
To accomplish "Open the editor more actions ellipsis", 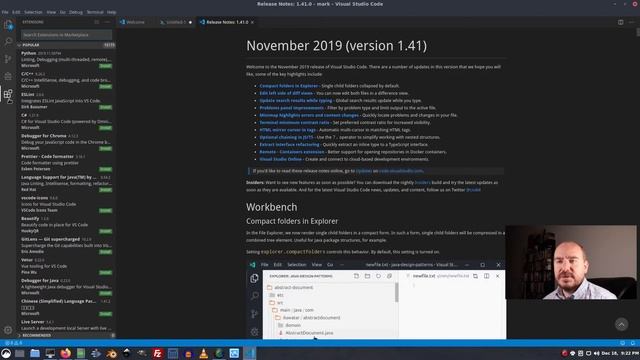I will pos(631,22).
